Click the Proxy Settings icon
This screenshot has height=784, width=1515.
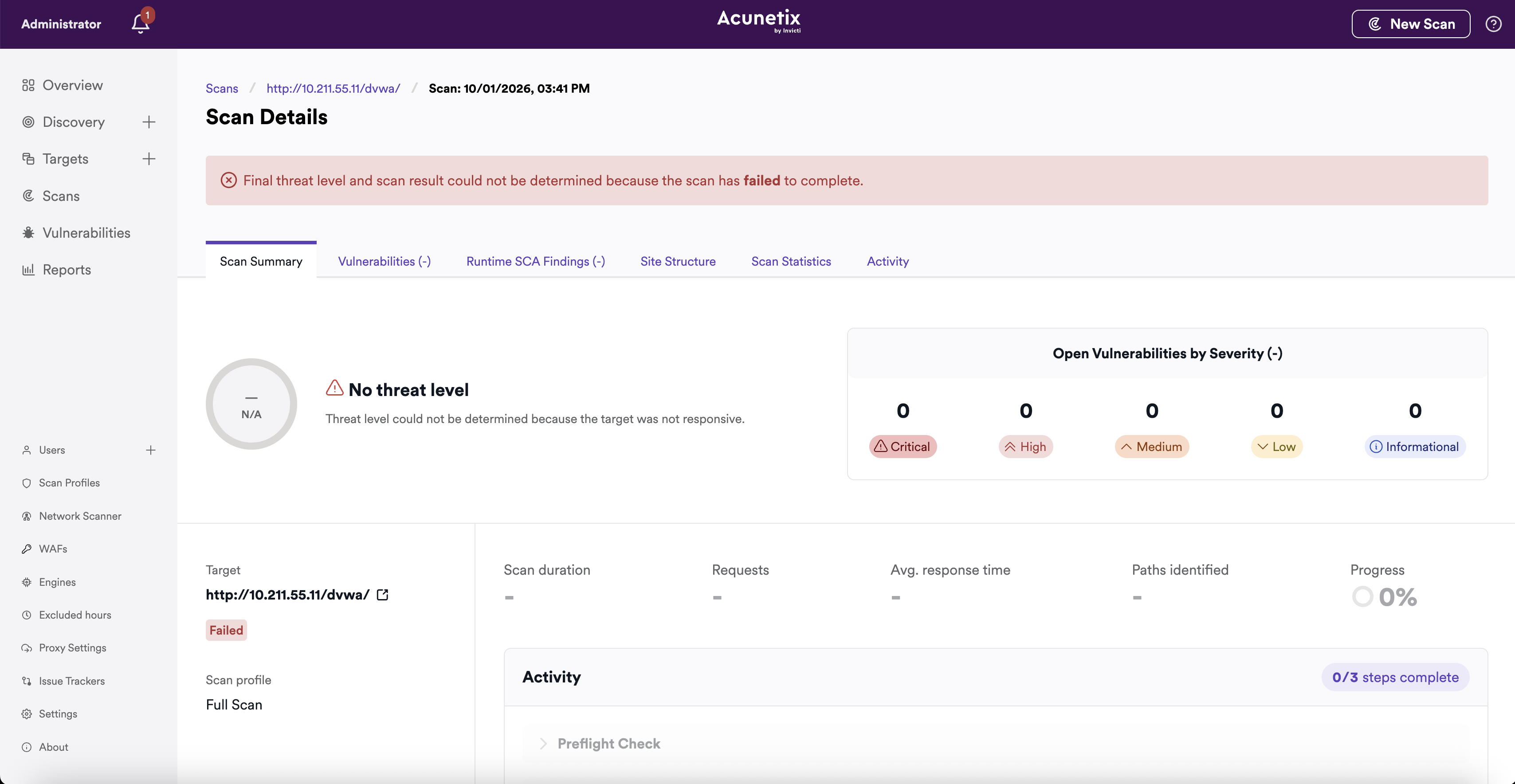[27, 647]
